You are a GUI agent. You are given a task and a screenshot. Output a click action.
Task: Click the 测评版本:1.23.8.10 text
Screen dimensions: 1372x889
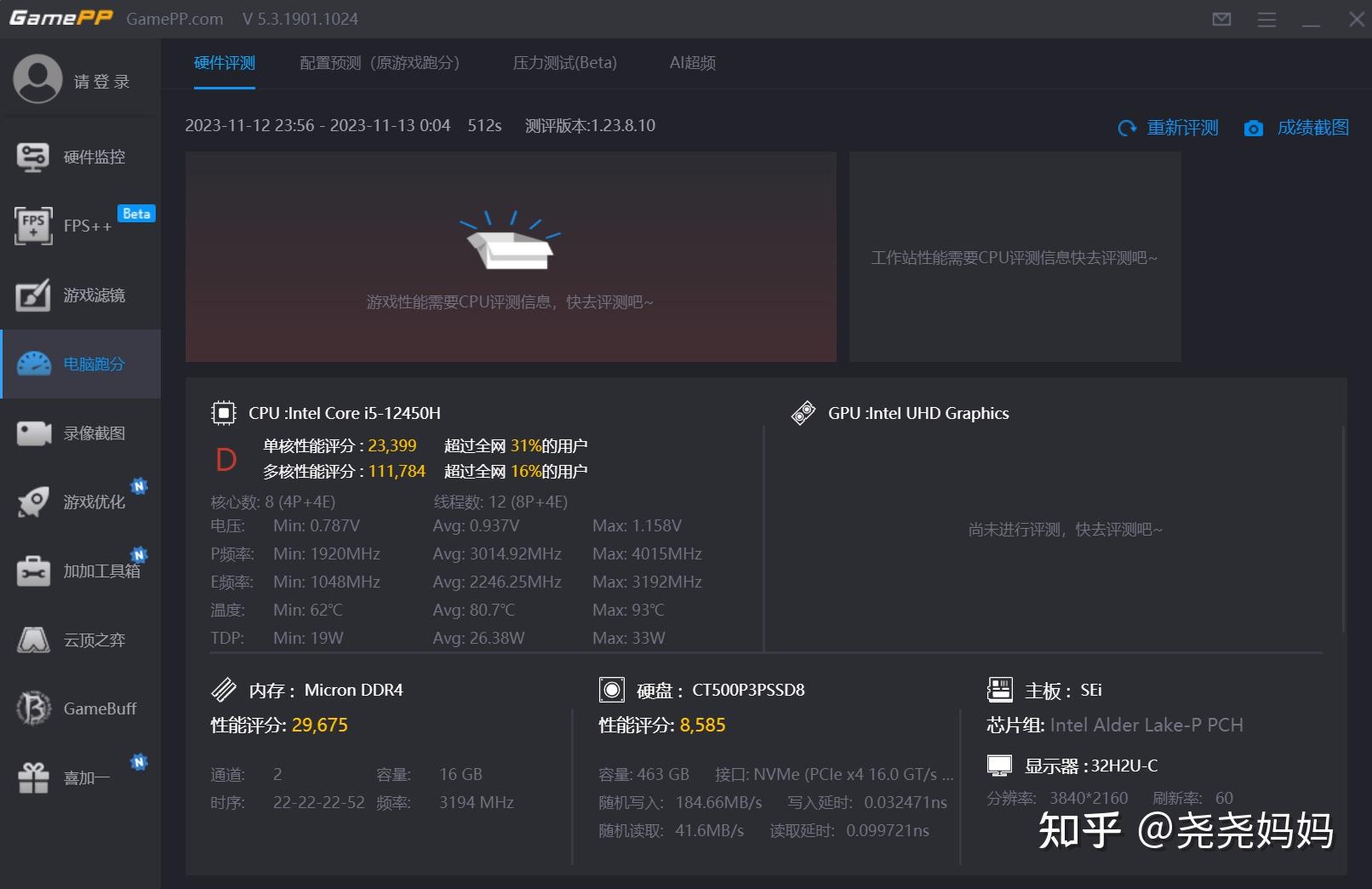[x=590, y=125]
